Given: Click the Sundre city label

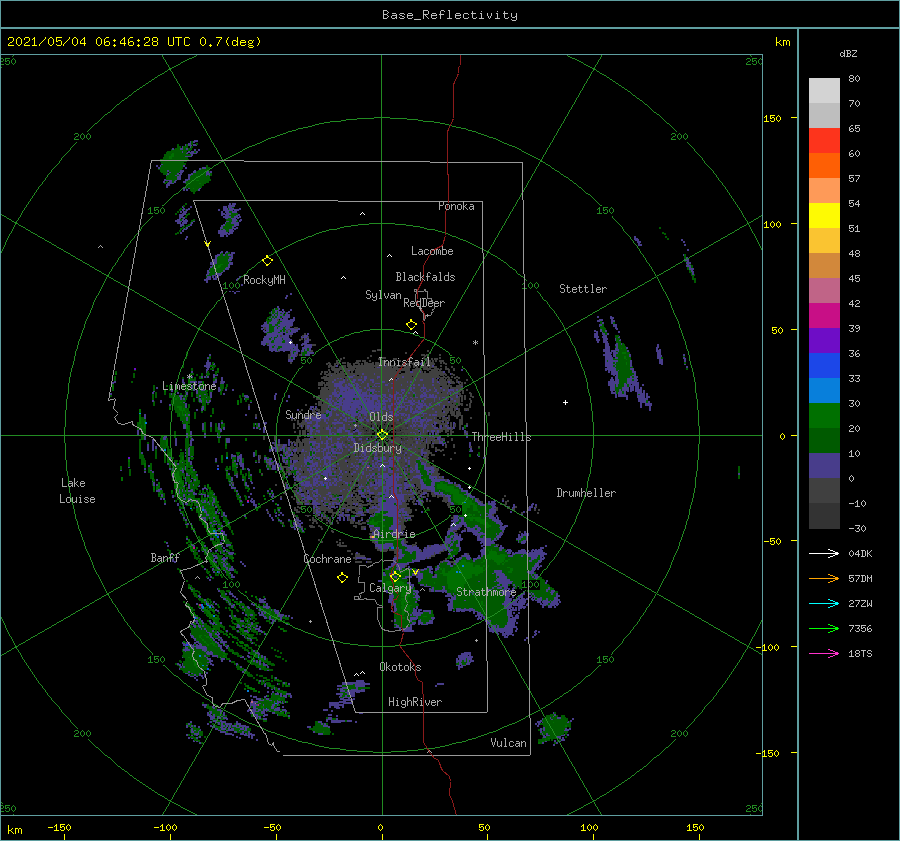Looking at the screenshot, I should pyautogui.click(x=303, y=414).
